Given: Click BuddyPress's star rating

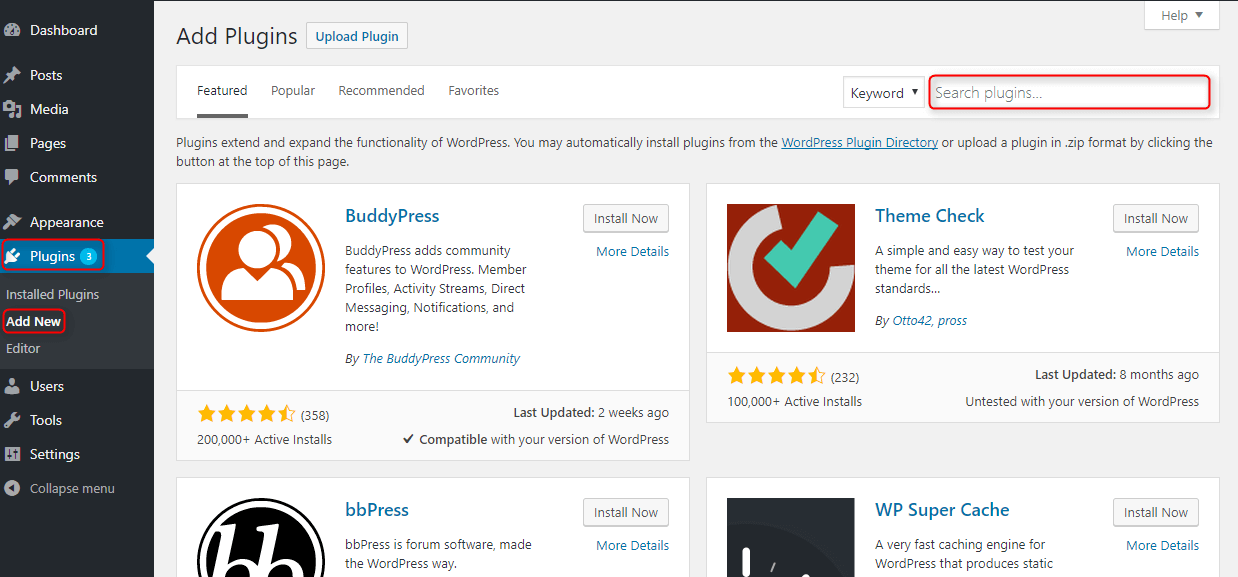Looking at the screenshot, I should coord(247,412).
